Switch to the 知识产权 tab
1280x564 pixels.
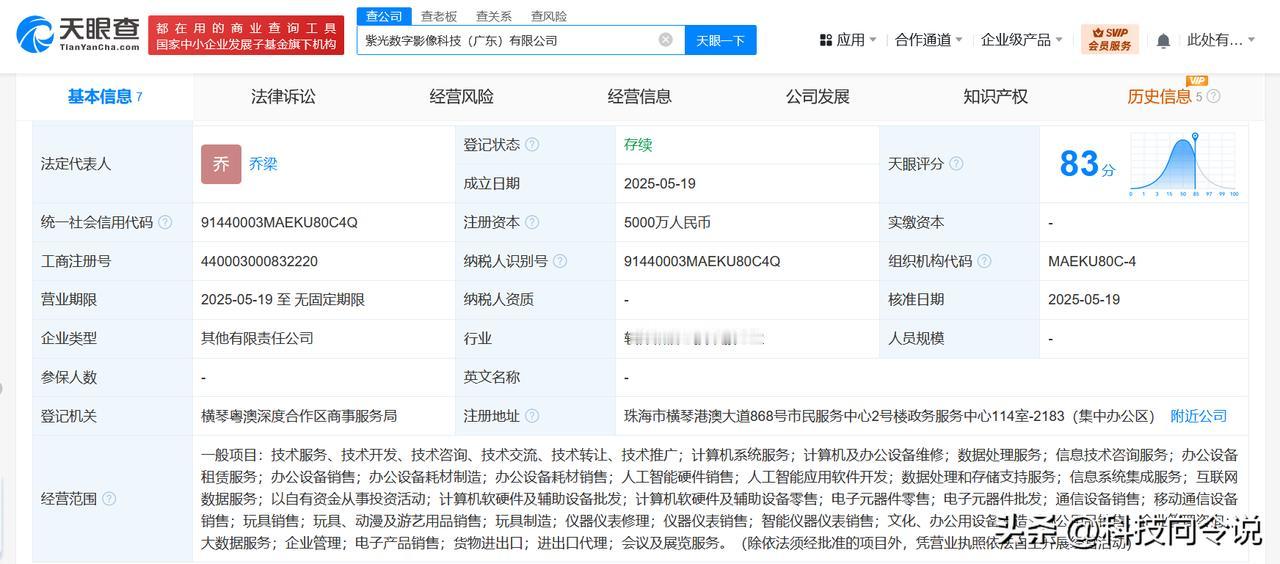pyautogui.click(x=995, y=97)
